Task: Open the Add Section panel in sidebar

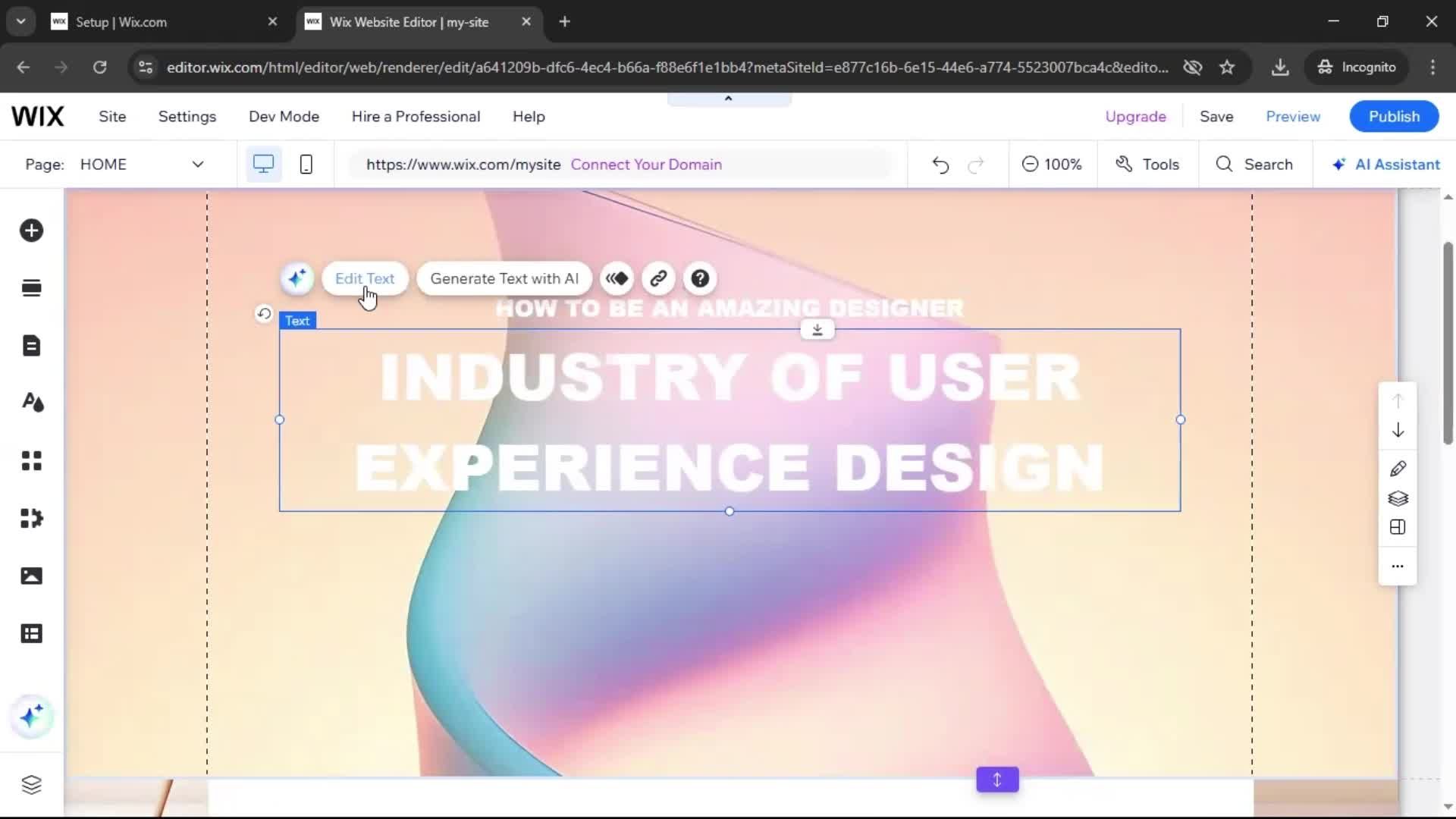Action: (x=31, y=288)
